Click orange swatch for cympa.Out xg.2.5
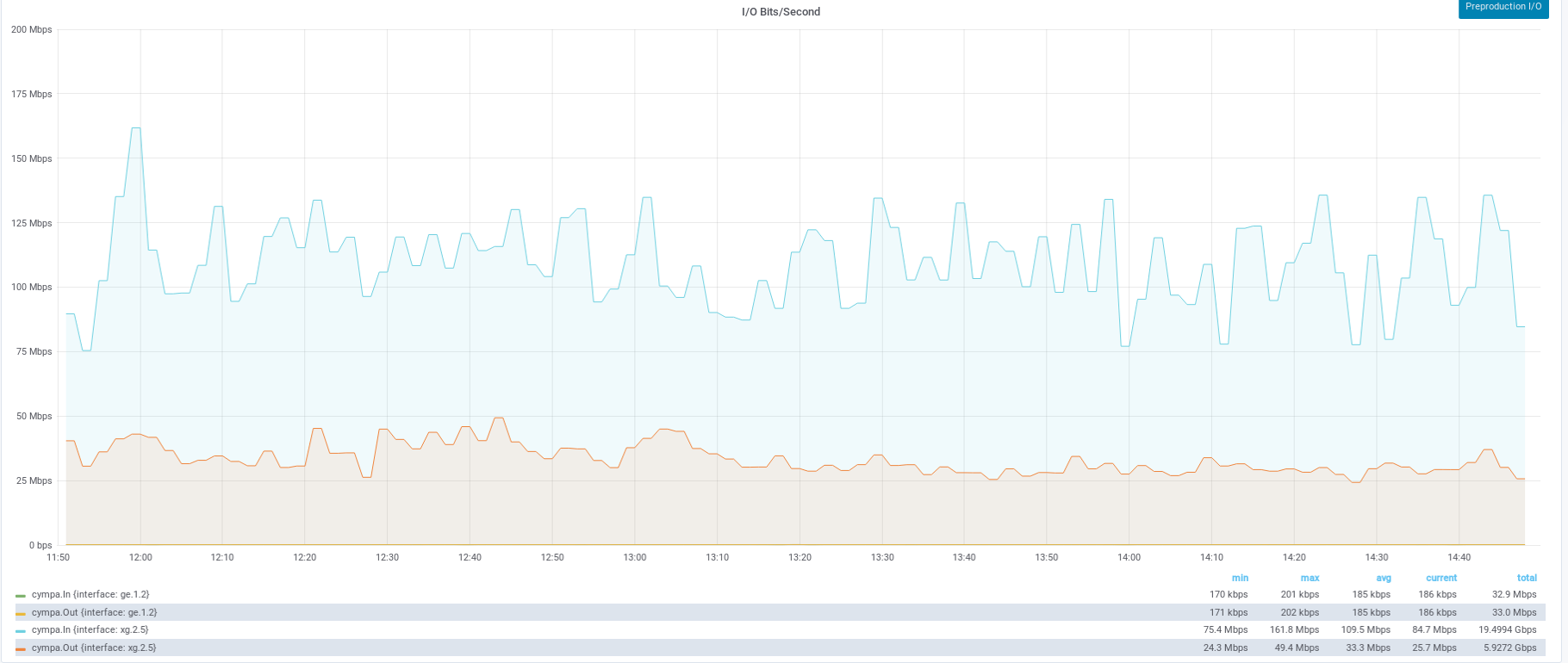1568x663 pixels. (21, 649)
